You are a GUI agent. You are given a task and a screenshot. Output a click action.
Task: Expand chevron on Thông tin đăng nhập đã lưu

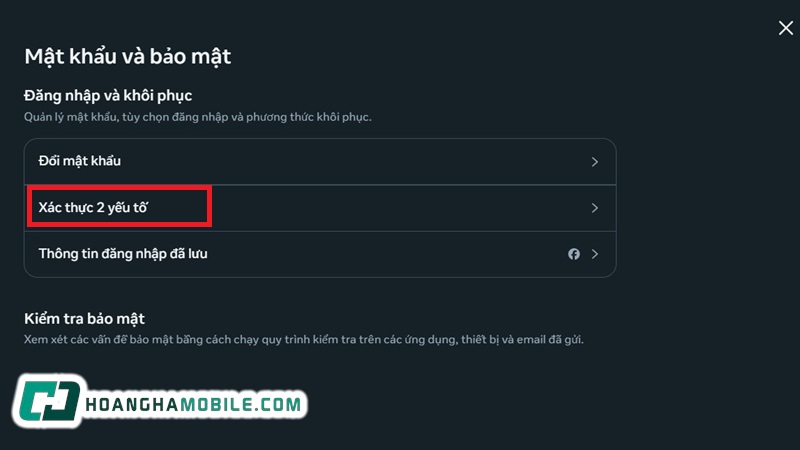coord(594,254)
